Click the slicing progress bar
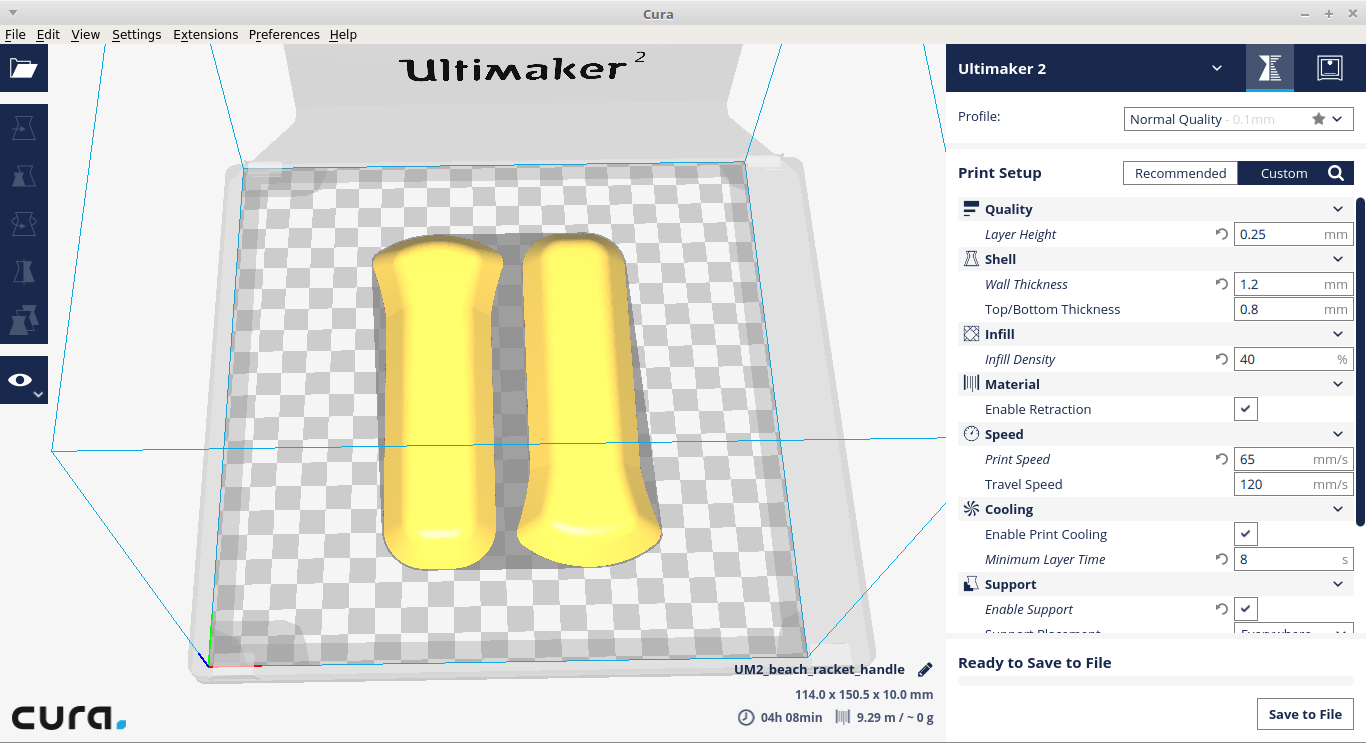The width and height of the screenshot is (1366, 743). (1155, 681)
